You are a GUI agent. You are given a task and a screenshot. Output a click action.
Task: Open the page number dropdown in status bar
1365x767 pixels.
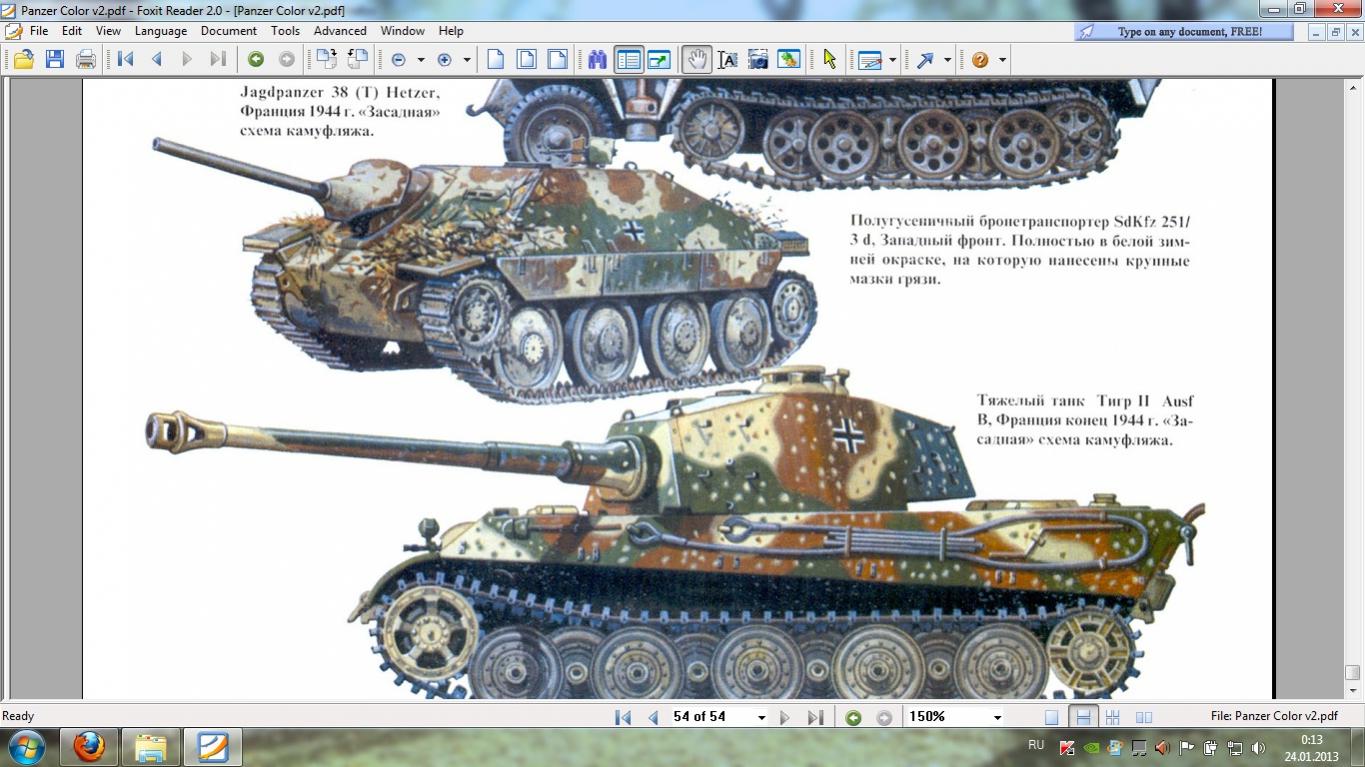point(761,717)
